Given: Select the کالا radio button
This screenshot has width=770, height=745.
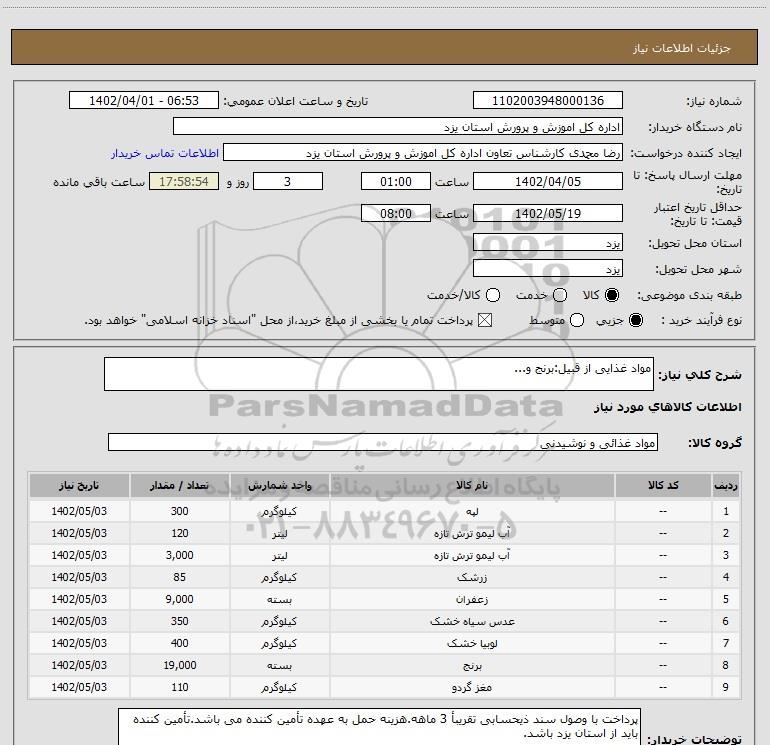Looking at the screenshot, I should click(612, 295).
